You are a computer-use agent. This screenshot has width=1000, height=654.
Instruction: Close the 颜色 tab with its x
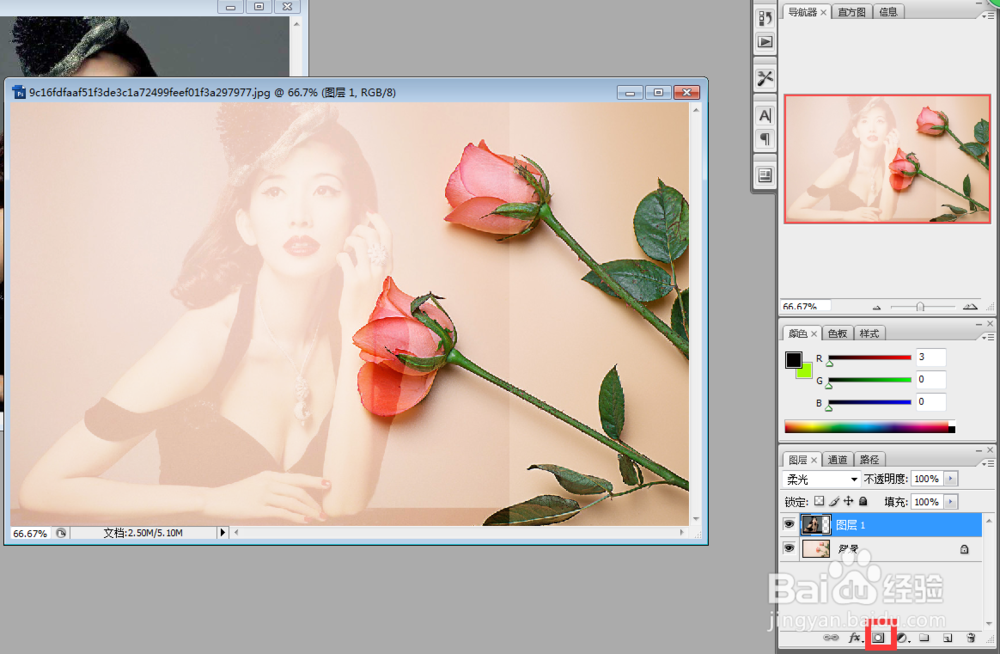814,334
